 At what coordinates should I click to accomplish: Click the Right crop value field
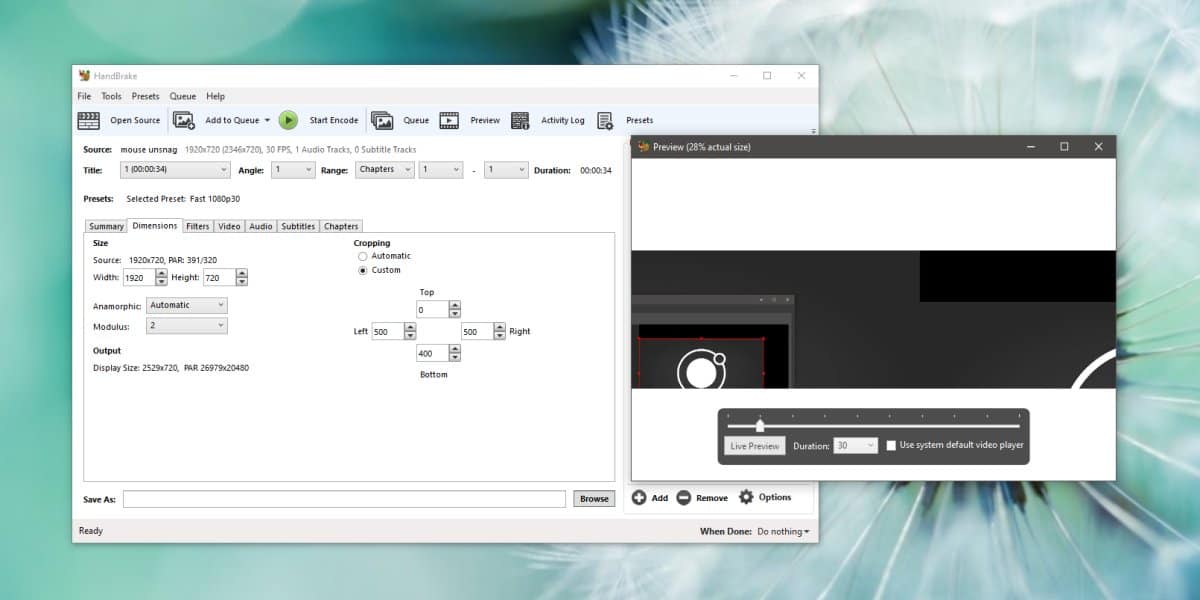coord(477,331)
